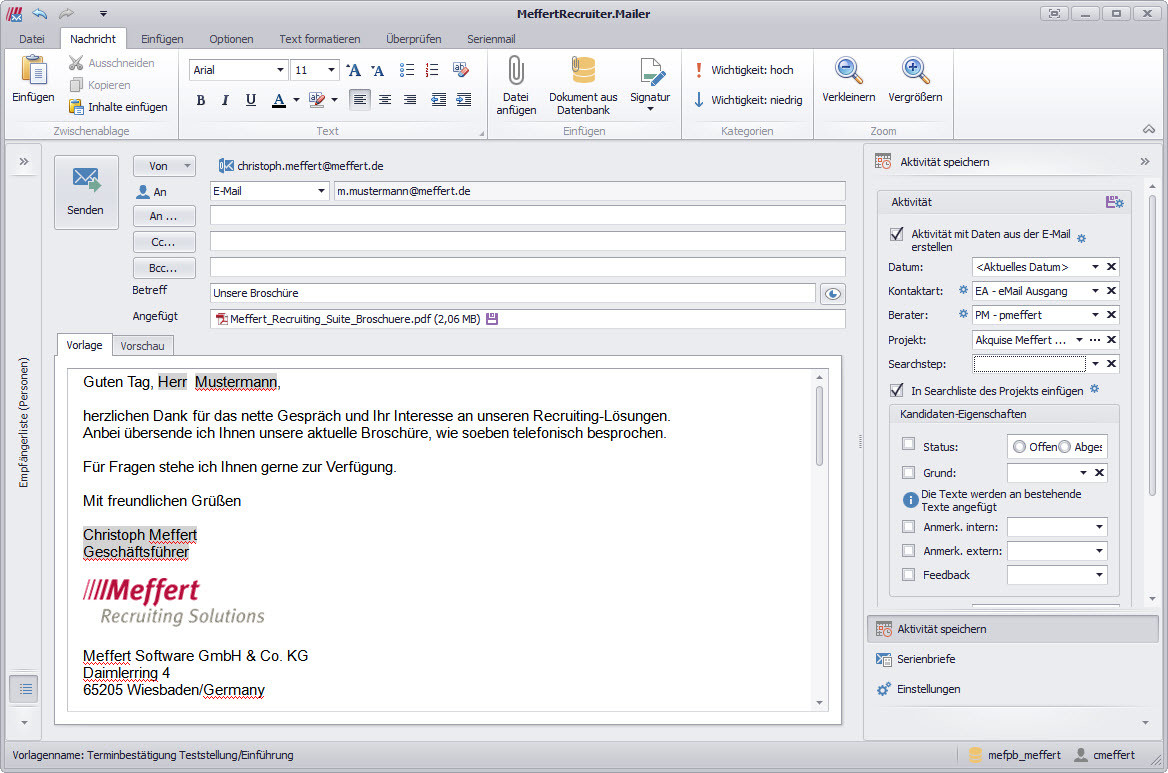Image resolution: width=1168 pixels, height=773 pixels.
Task: Select the Abges status radio button
Action: 1064,447
